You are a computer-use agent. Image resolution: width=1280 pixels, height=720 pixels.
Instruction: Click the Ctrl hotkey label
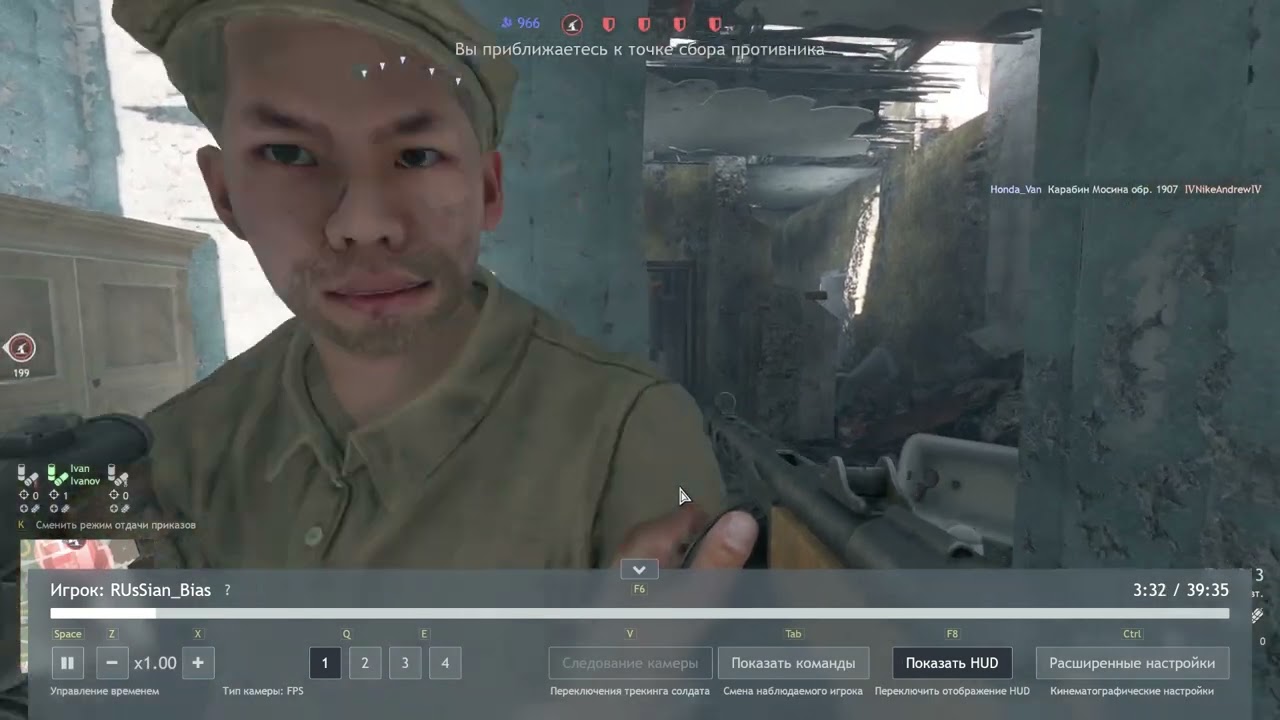click(x=1132, y=634)
